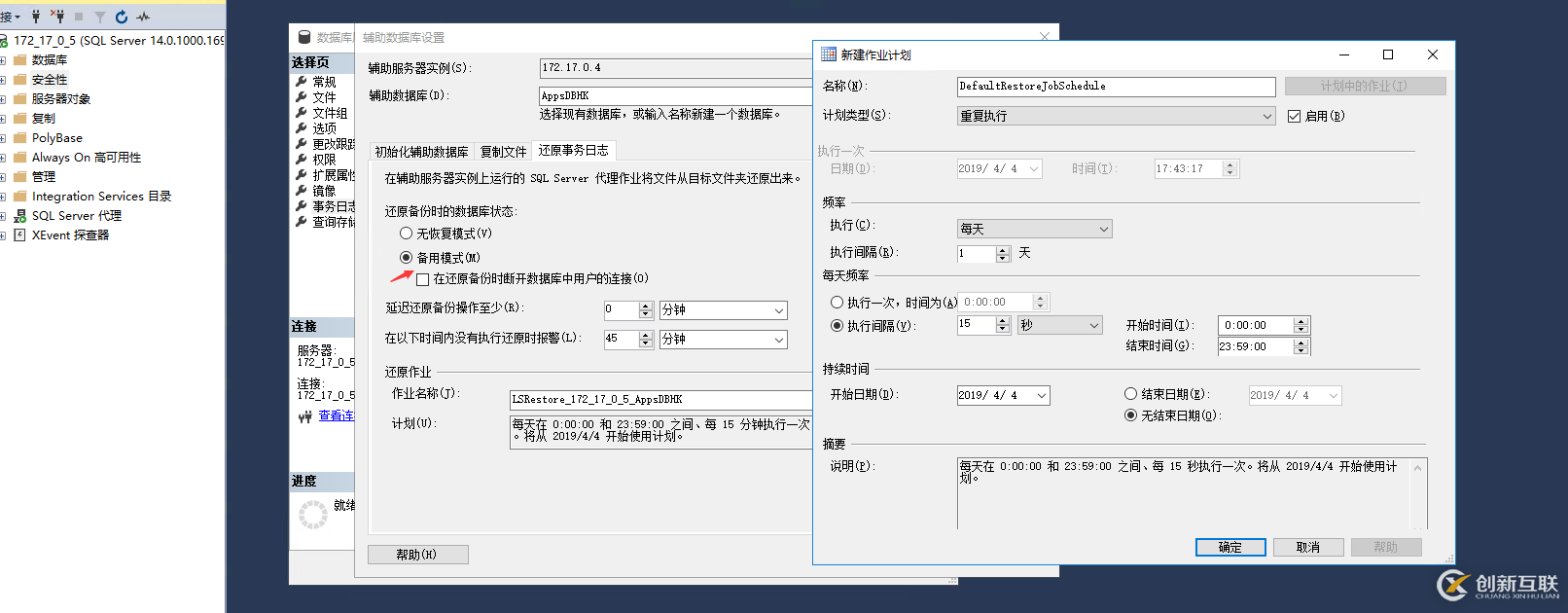Click the Disconnect plug icon with red X

click(57, 17)
